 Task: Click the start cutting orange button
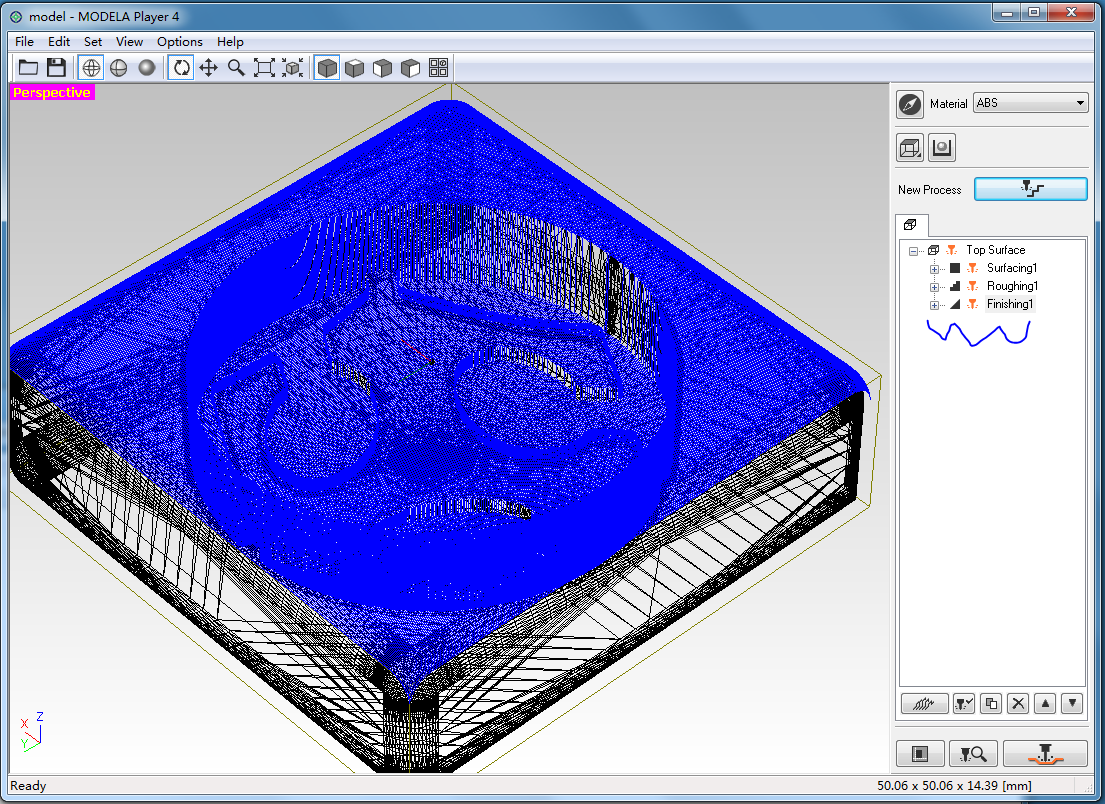1045,754
